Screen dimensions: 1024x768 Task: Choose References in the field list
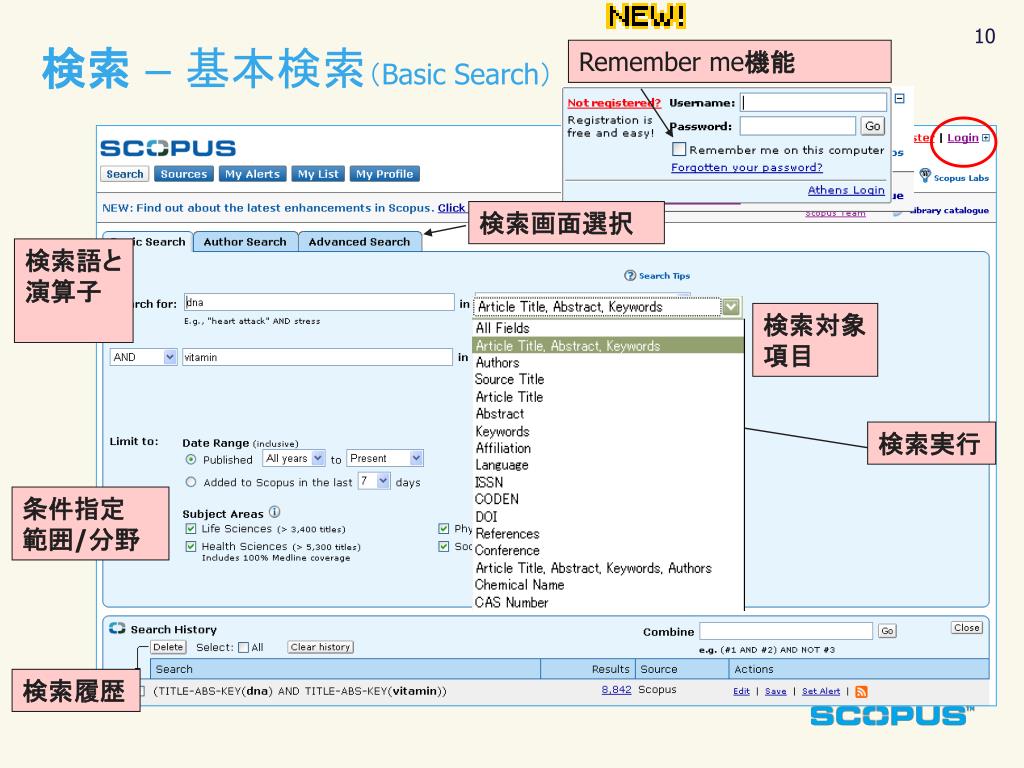point(507,534)
